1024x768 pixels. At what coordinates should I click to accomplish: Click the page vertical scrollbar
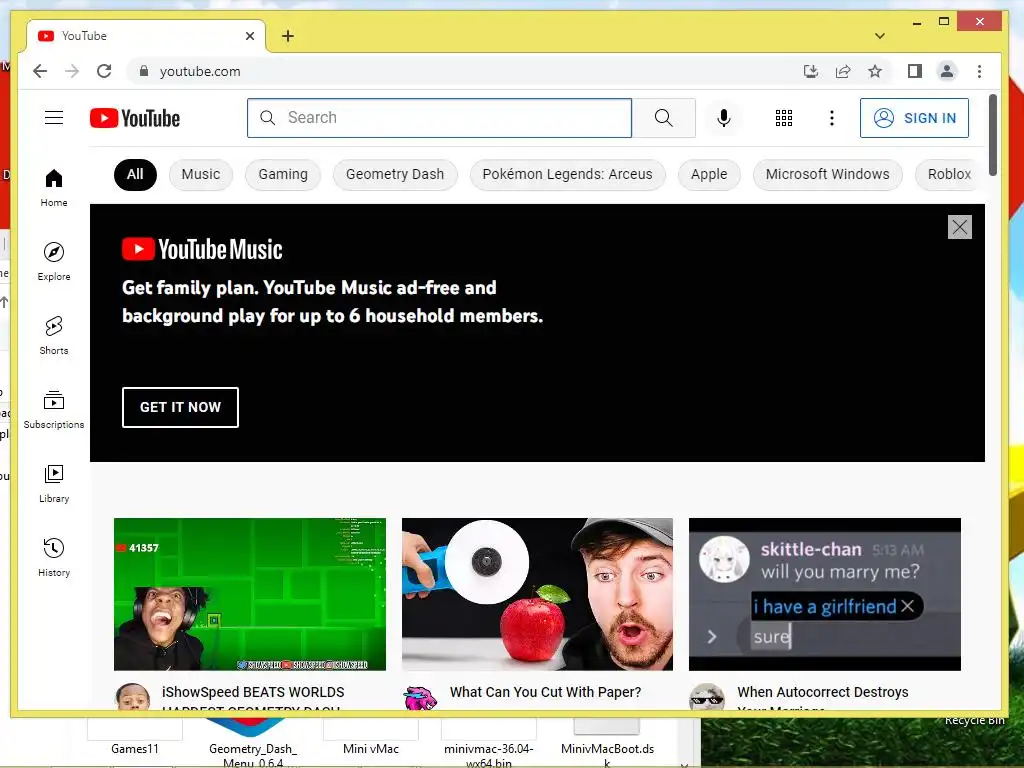pyautogui.click(x=993, y=135)
